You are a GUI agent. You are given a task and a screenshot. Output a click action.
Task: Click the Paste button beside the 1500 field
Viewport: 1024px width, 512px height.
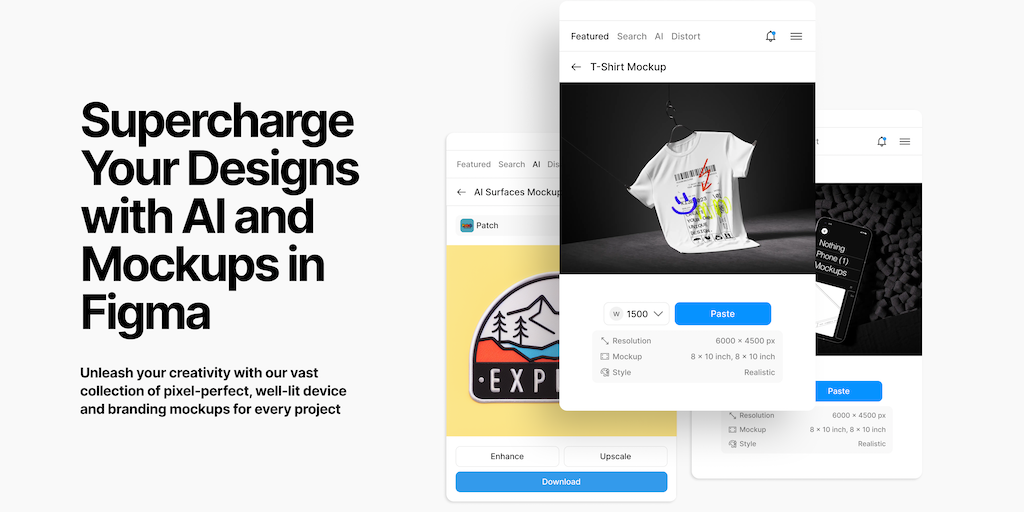722,313
